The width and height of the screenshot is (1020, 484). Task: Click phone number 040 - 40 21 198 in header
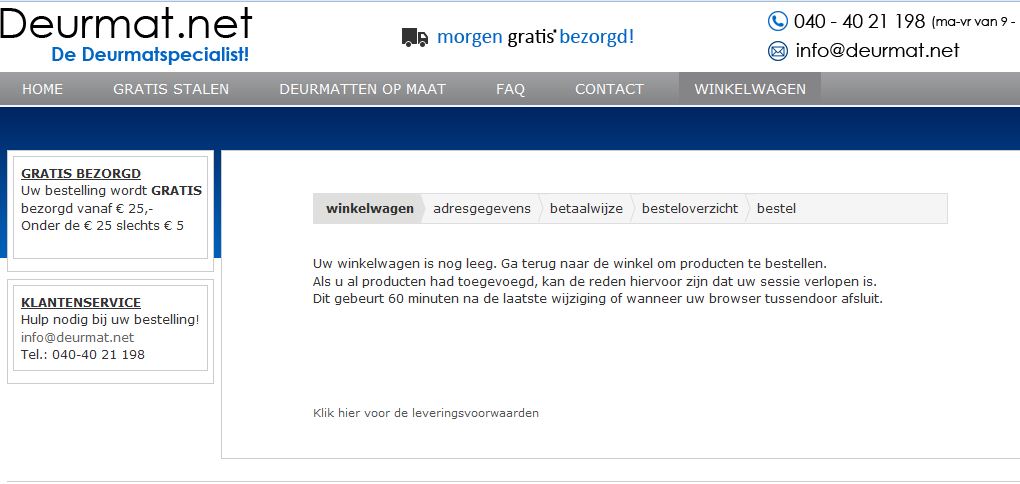pos(859,21)
